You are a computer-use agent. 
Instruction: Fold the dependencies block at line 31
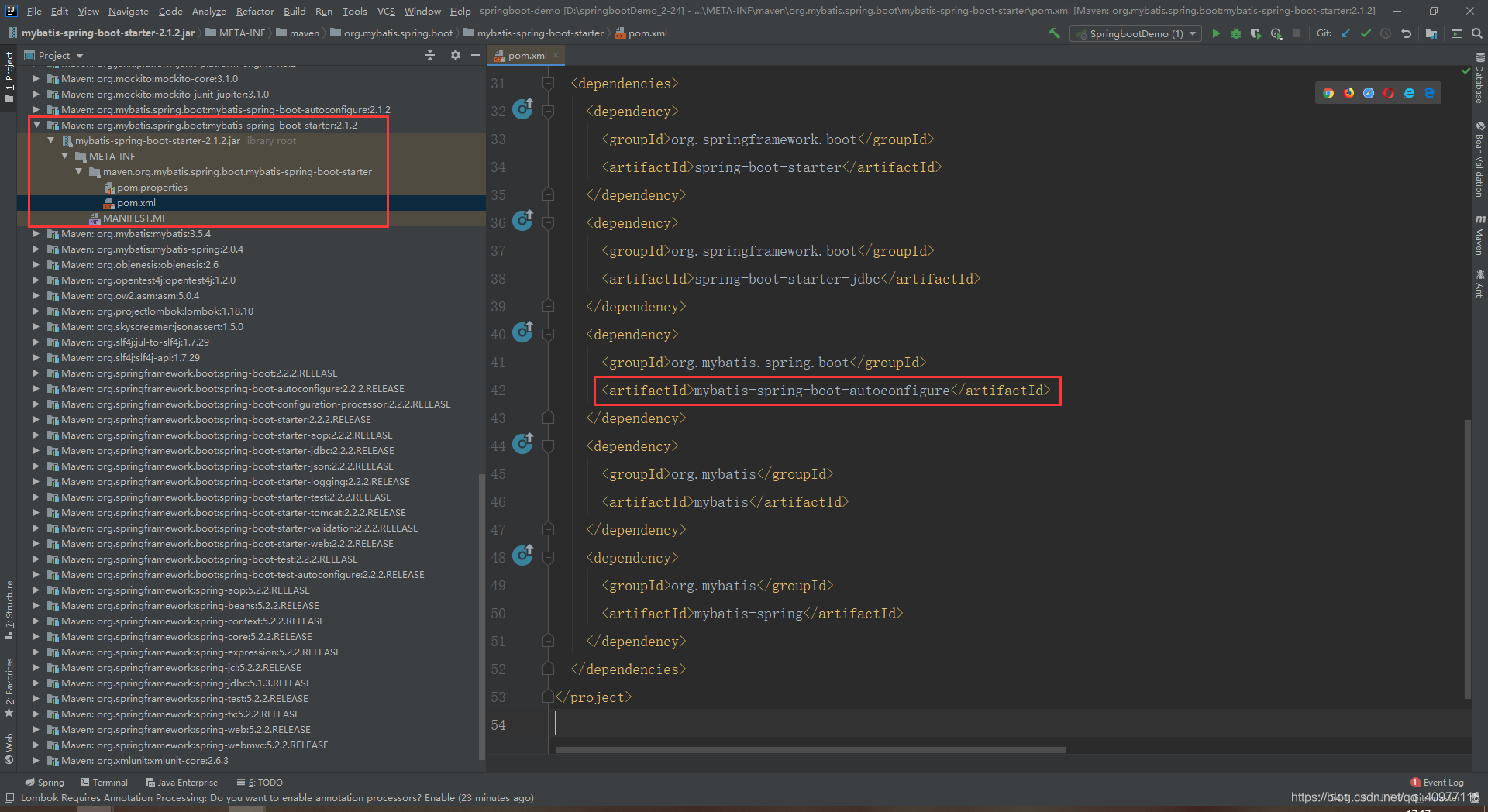point(548,83)
